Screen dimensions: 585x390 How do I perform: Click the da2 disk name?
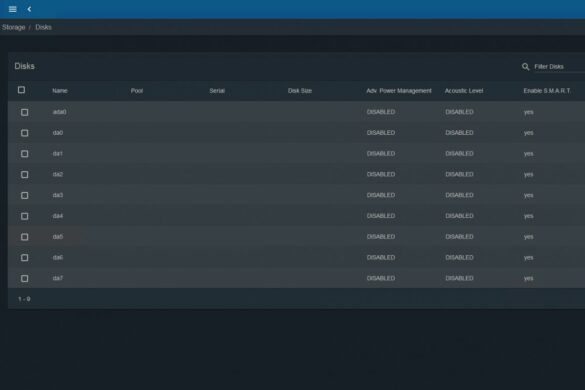coord(58,174)
